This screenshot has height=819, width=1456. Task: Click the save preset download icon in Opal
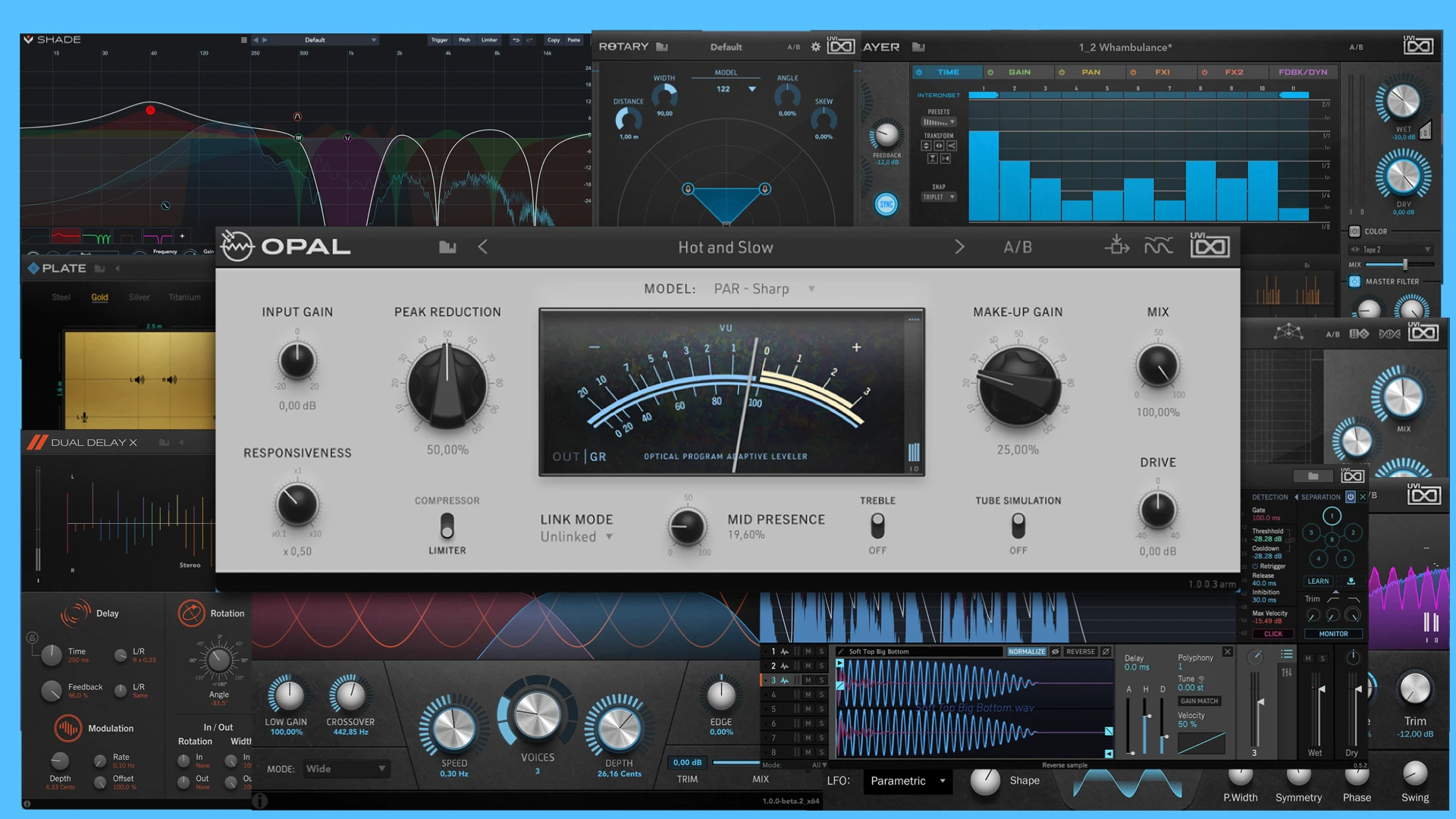pos(1116,246)
